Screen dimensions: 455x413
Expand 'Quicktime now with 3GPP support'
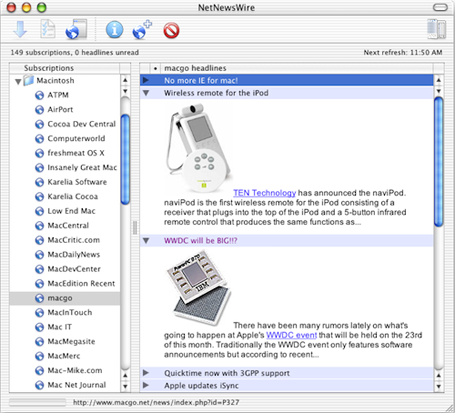pyautogui.click(x=146, y=373)
